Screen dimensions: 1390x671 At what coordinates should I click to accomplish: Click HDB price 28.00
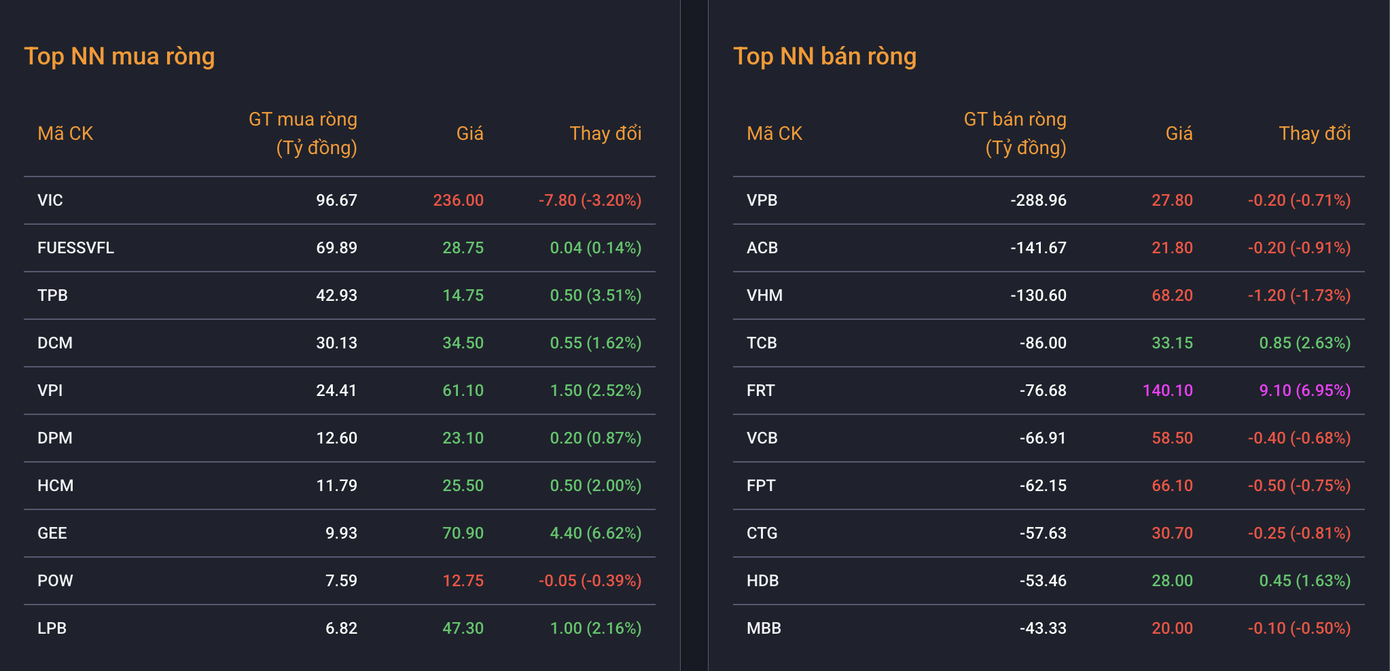click(1172, 580)
